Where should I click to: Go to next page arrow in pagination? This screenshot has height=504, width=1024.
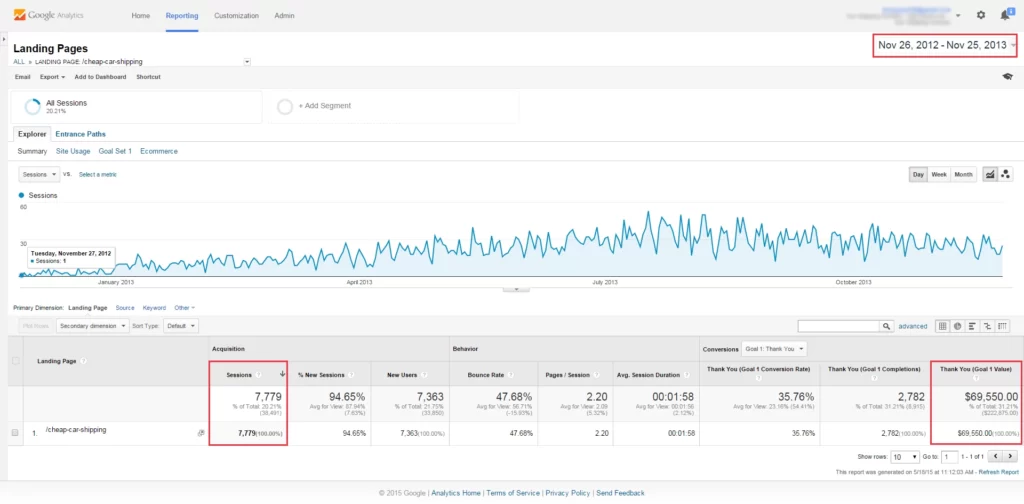[1012, 456]
